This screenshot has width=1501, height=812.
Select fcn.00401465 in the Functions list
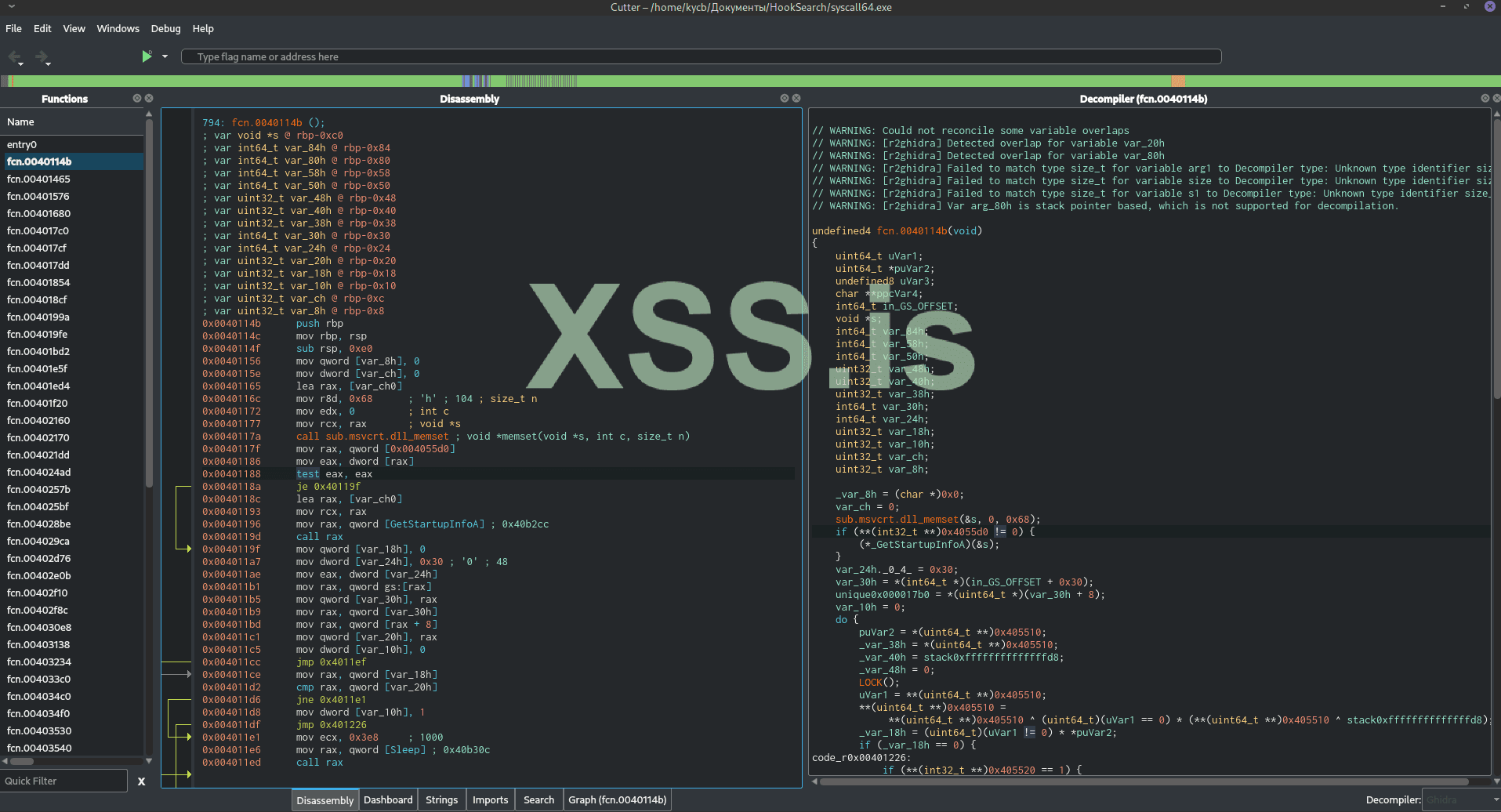(x=72, y=179)
